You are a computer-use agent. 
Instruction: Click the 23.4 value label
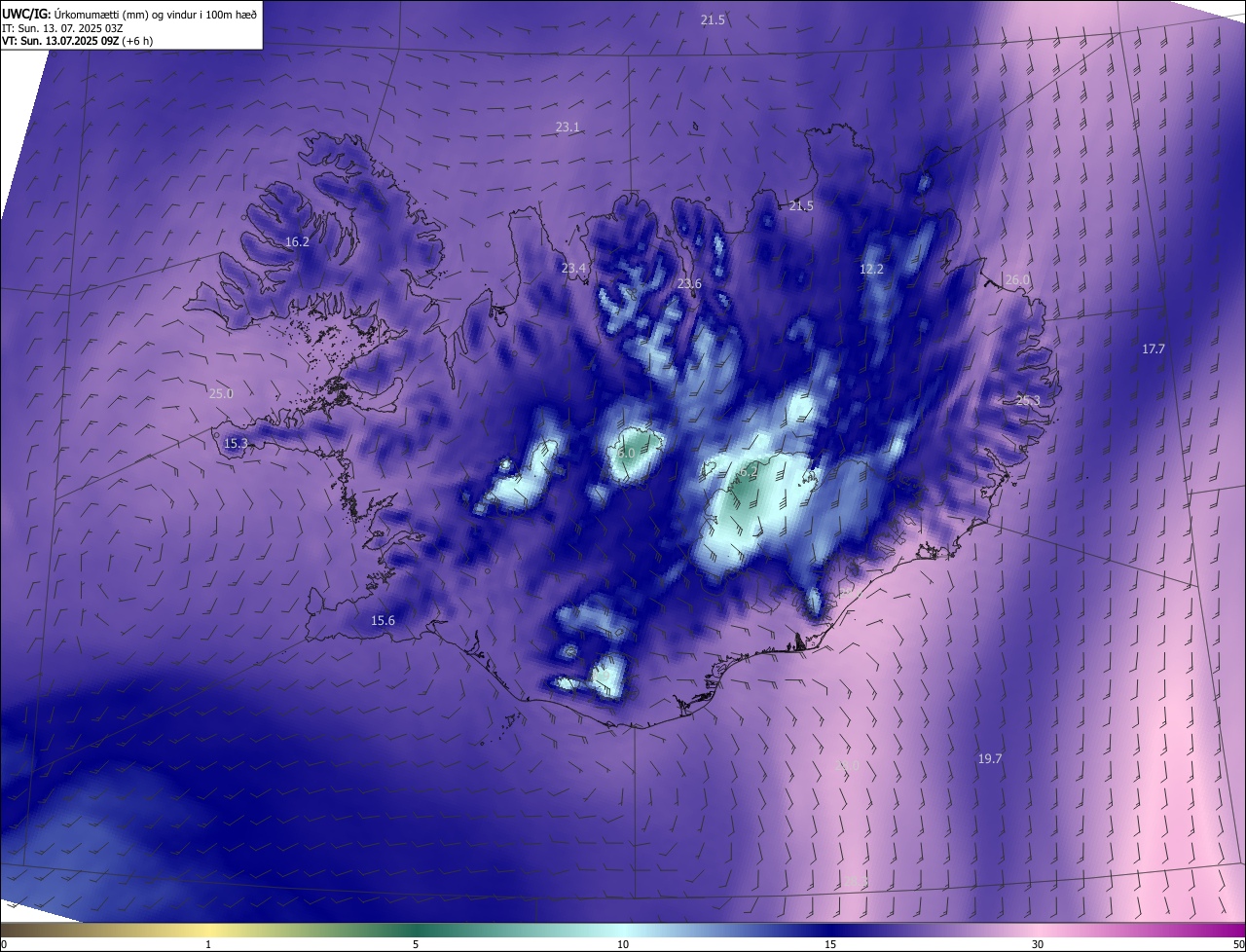click(574, 269)
